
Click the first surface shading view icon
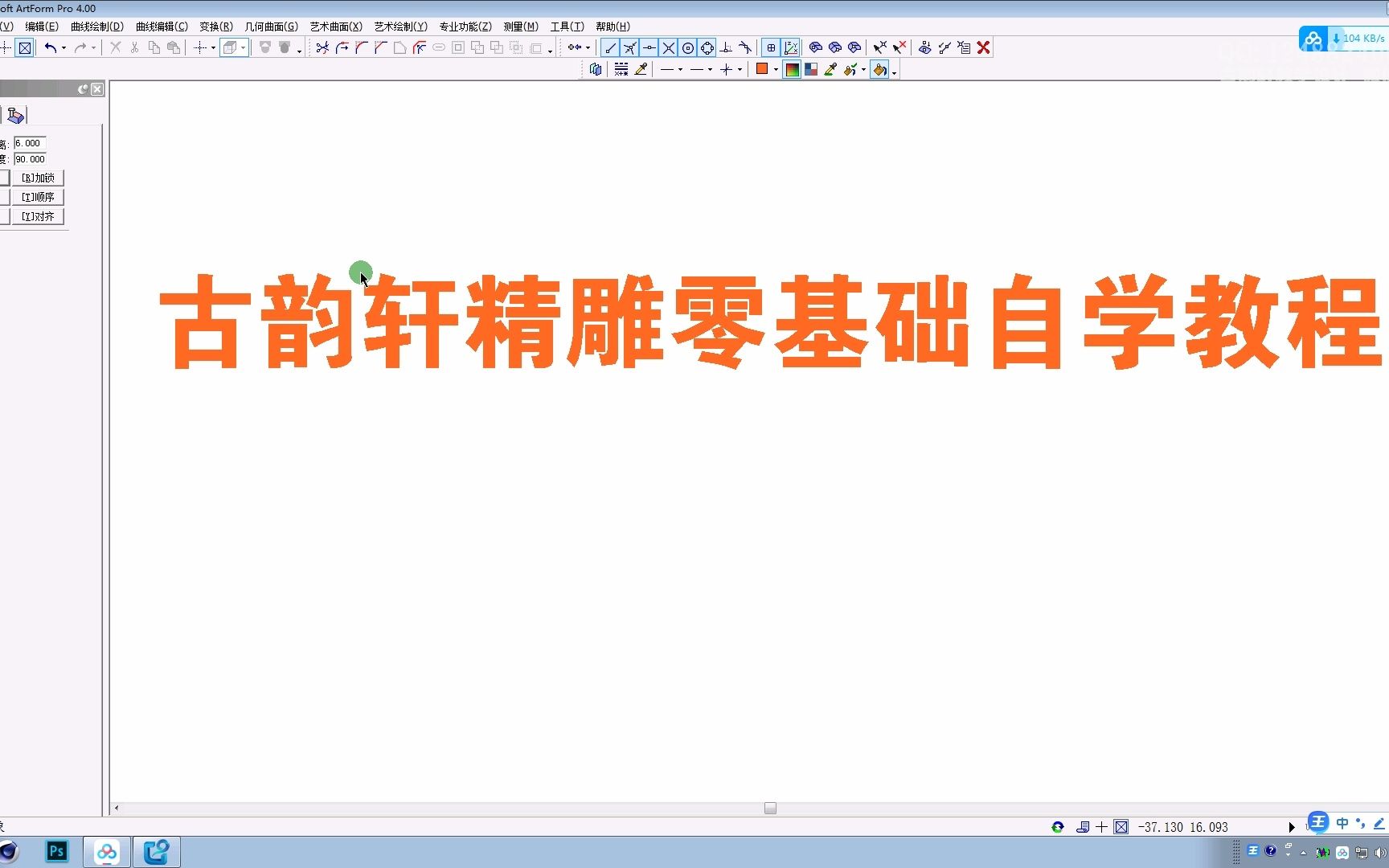pyautogui.click(x=816, y=47)
